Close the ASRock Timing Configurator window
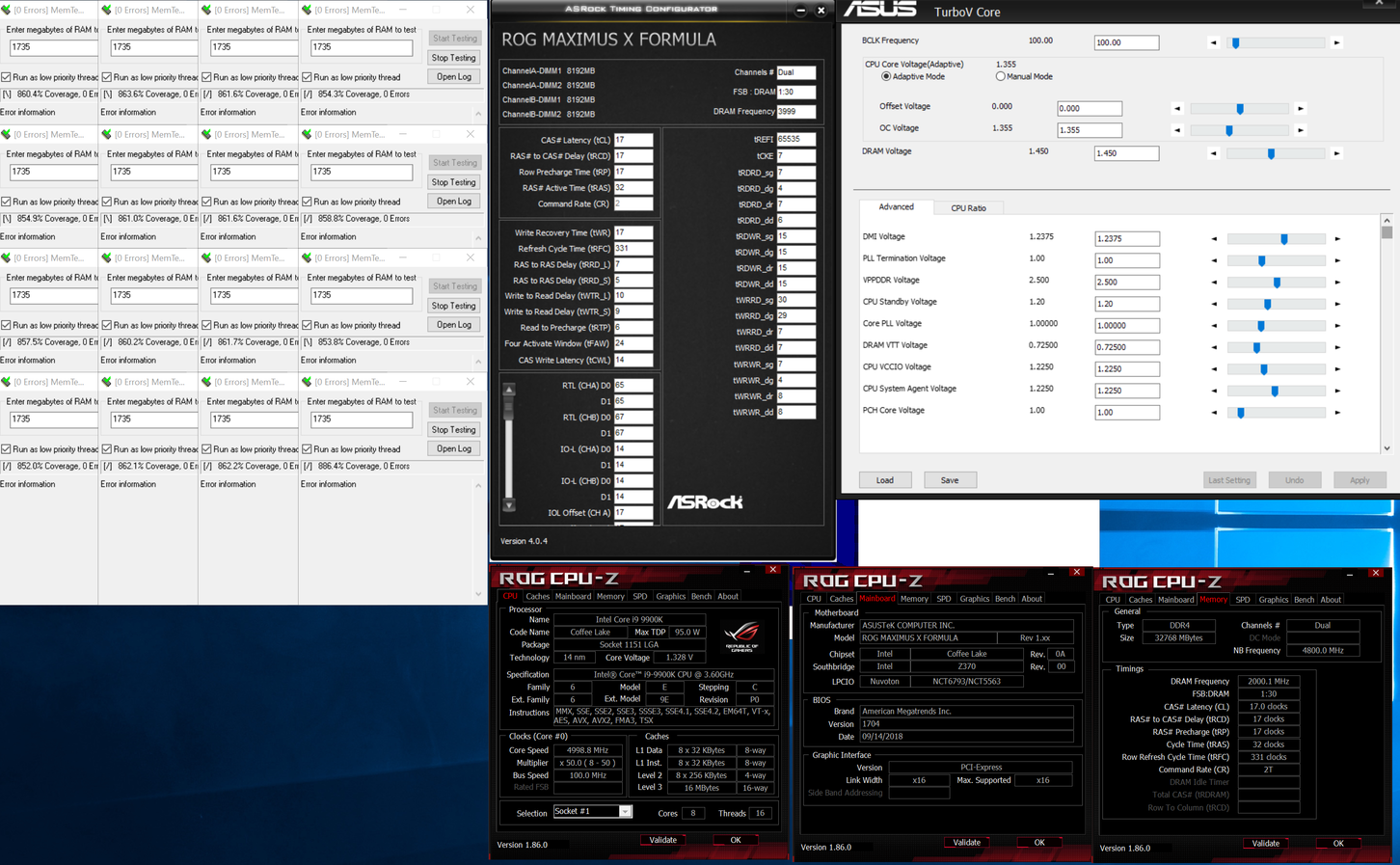 (821, 10)
